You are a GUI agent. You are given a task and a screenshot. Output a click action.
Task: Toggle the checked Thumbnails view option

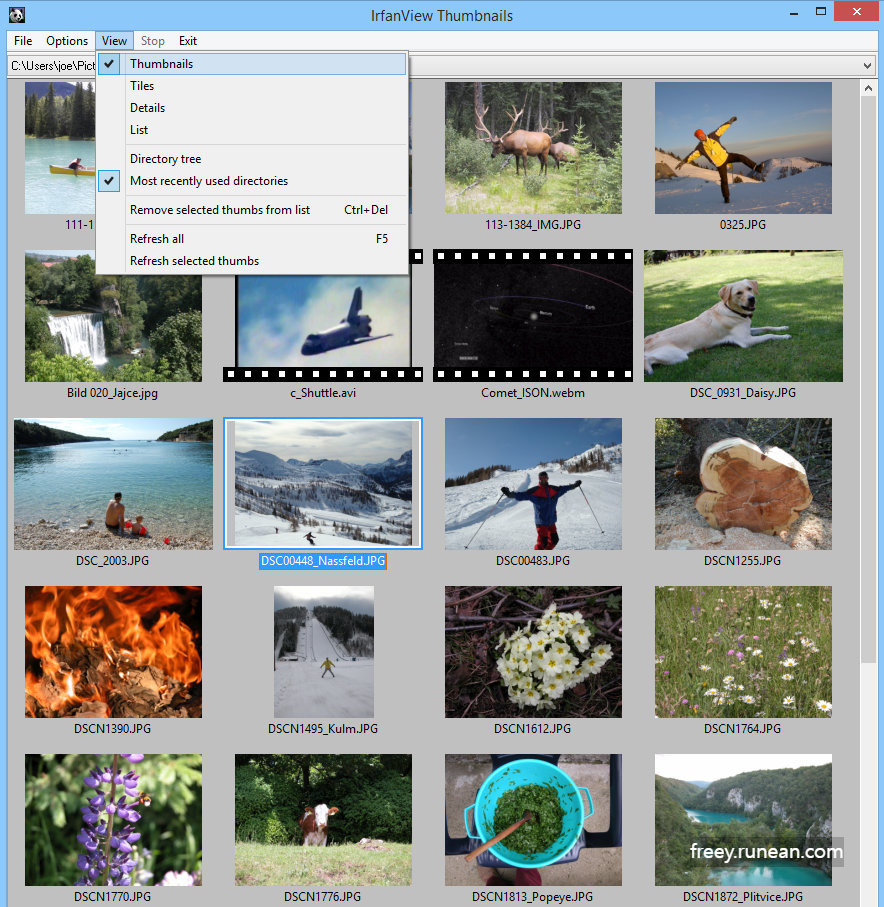point(252,64)
